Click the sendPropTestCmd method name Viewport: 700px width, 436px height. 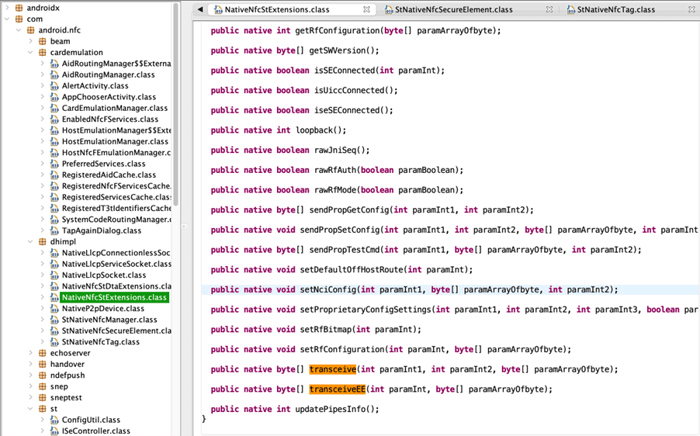(344, 250)
